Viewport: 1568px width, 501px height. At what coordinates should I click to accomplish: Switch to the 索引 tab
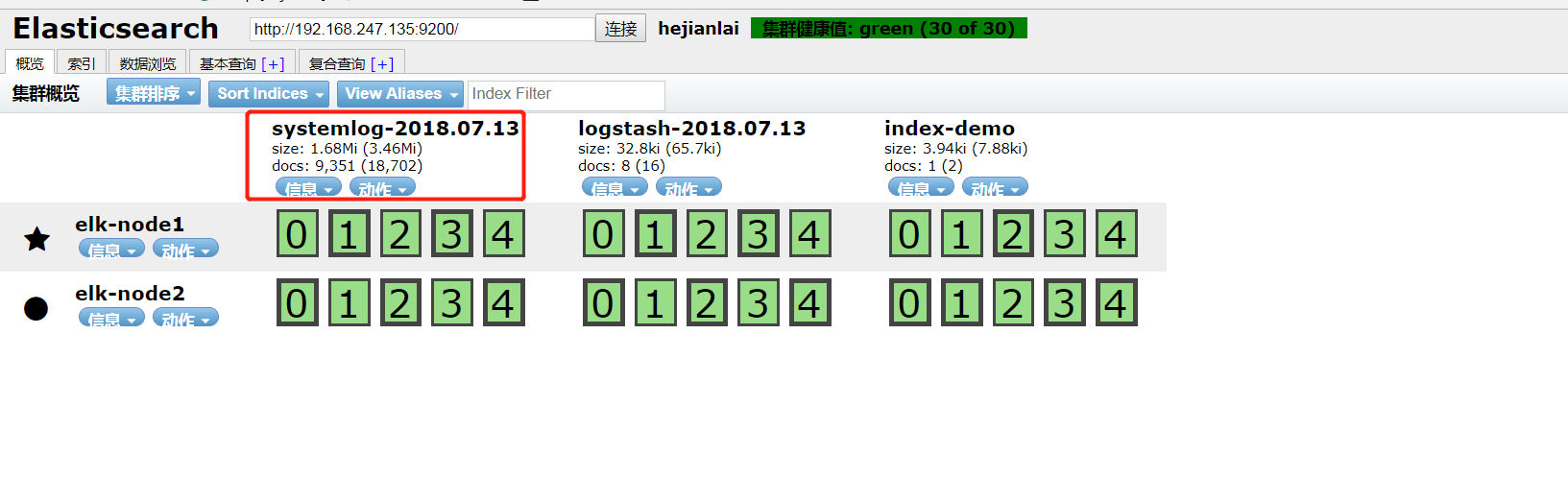tap(81, 63)
